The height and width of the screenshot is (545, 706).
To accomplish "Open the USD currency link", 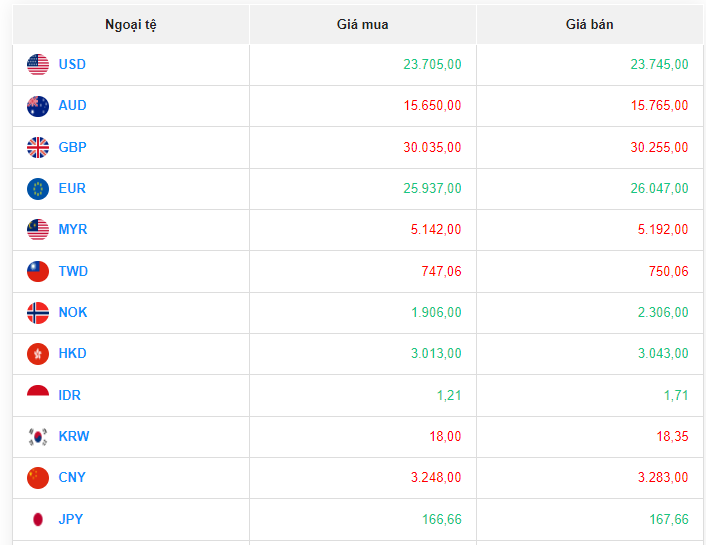I will tap(72, 65).
